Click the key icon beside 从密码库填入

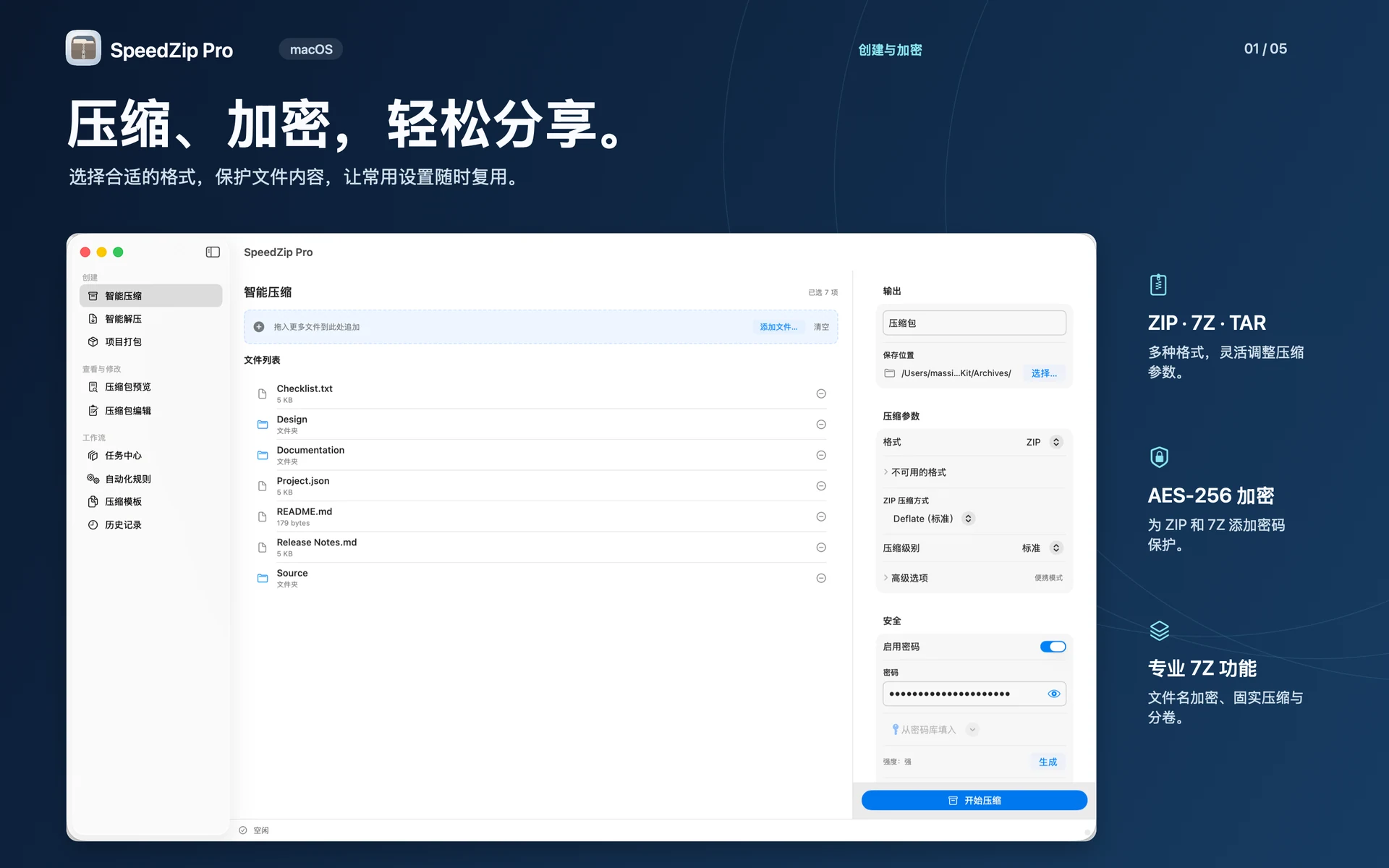(x=895, y=730)
